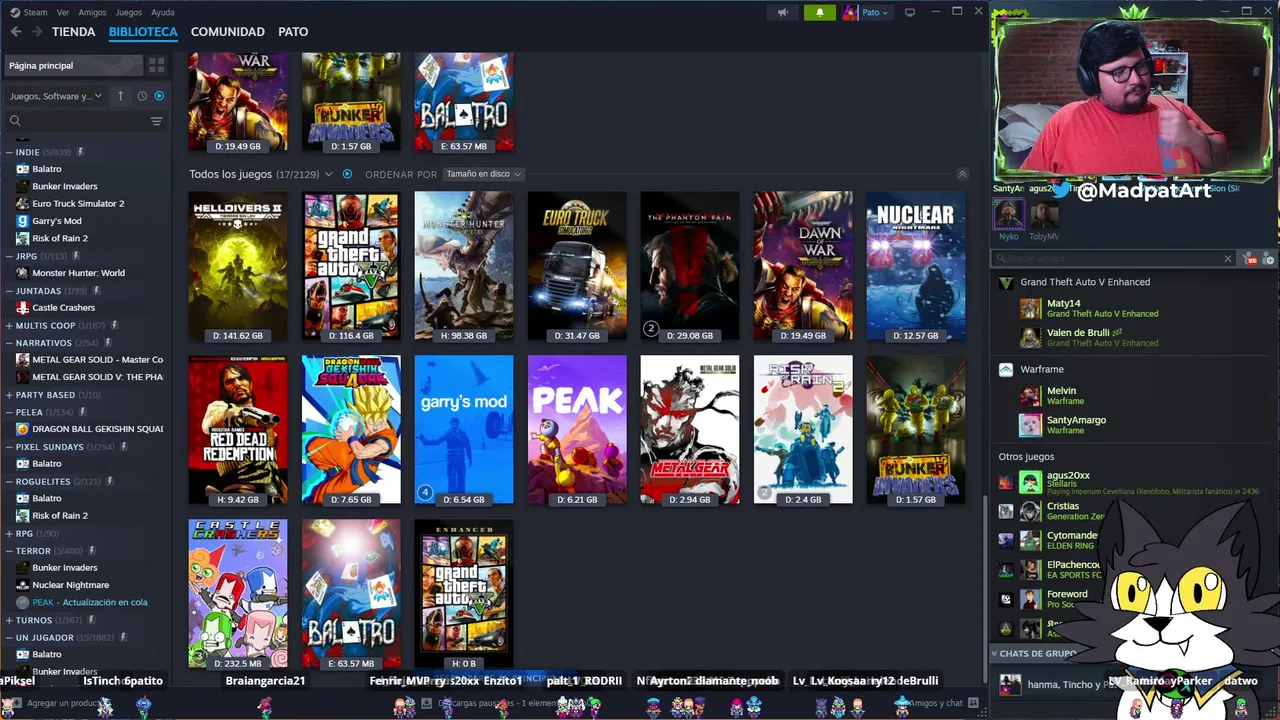The height and width of the screenshot is (720, 1280).
Task: Toggle the recent activity clock filter
Action: (x=142, y=96)
